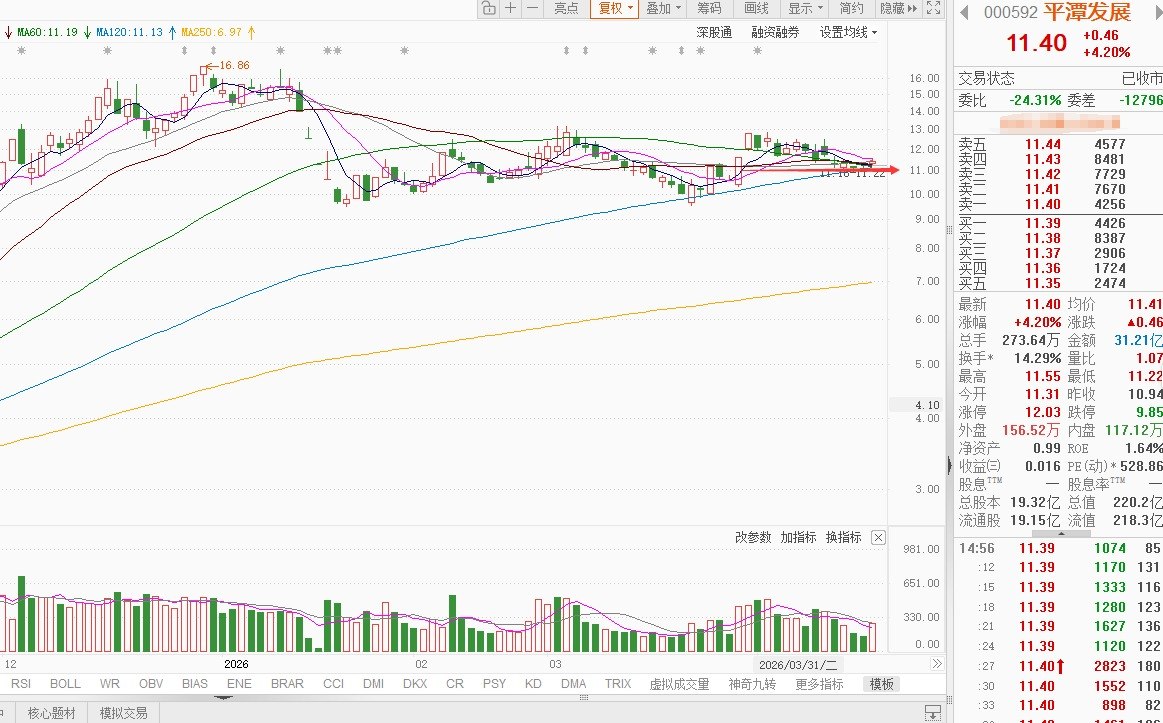
Task: Close the volume indicator panel X
Action: (878, 538)
